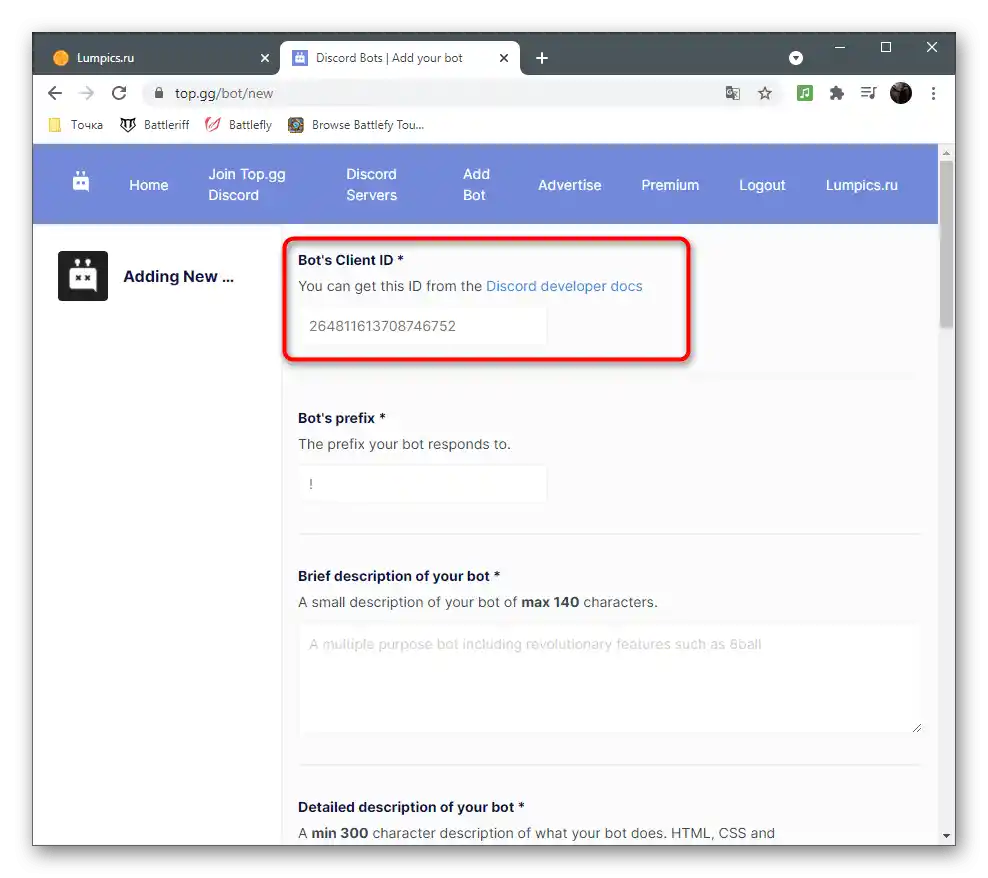
Task: Open the extensions puzzle piece menu
Action: [837, 93]
